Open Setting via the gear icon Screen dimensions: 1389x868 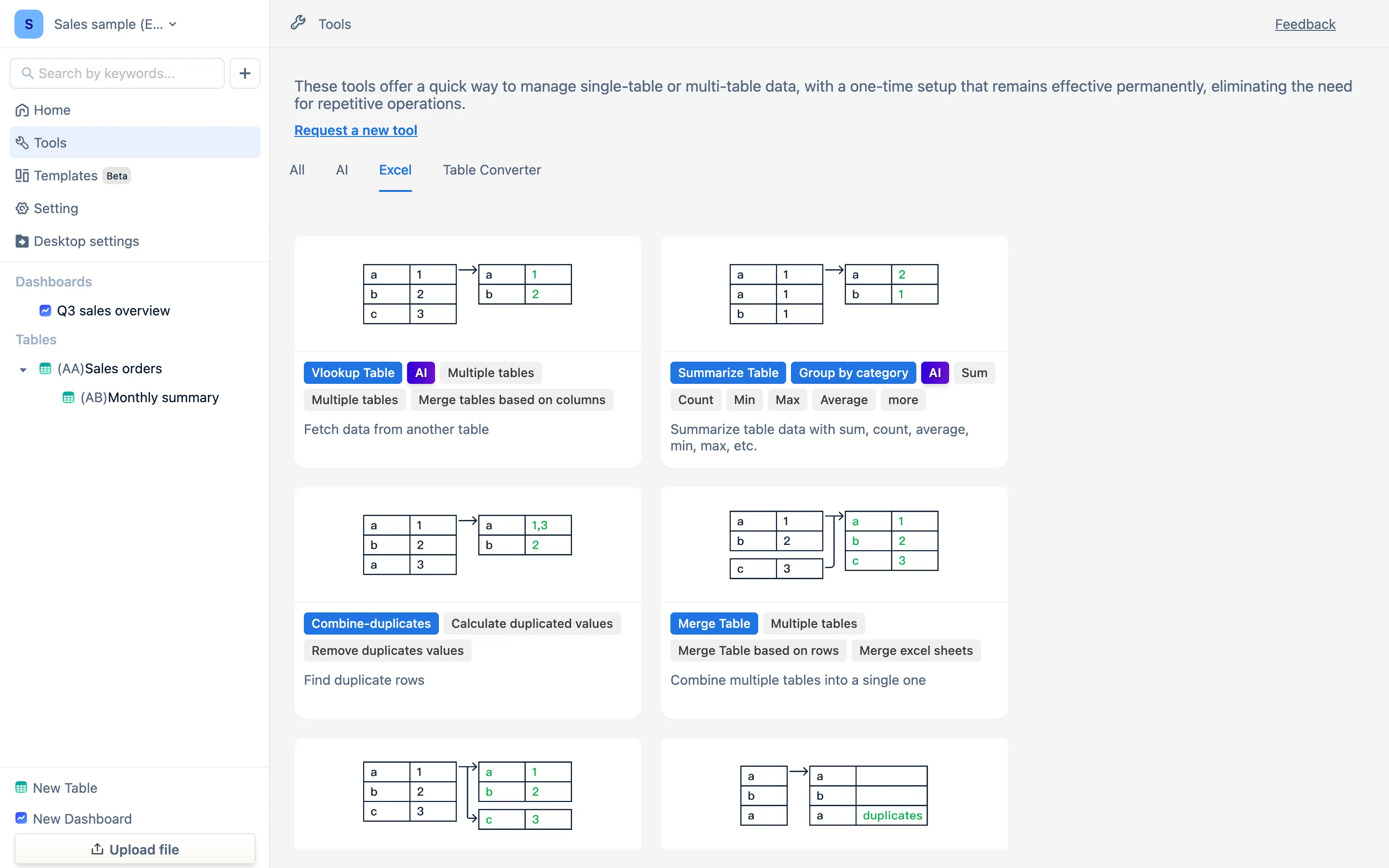22,208
